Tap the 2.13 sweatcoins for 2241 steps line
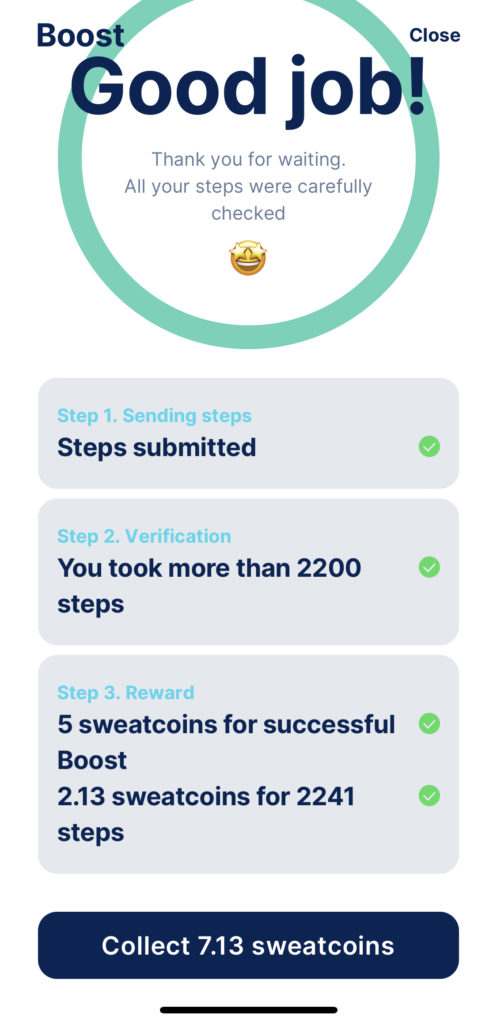This screenshot has height=1024, width=497. (206, 814)
